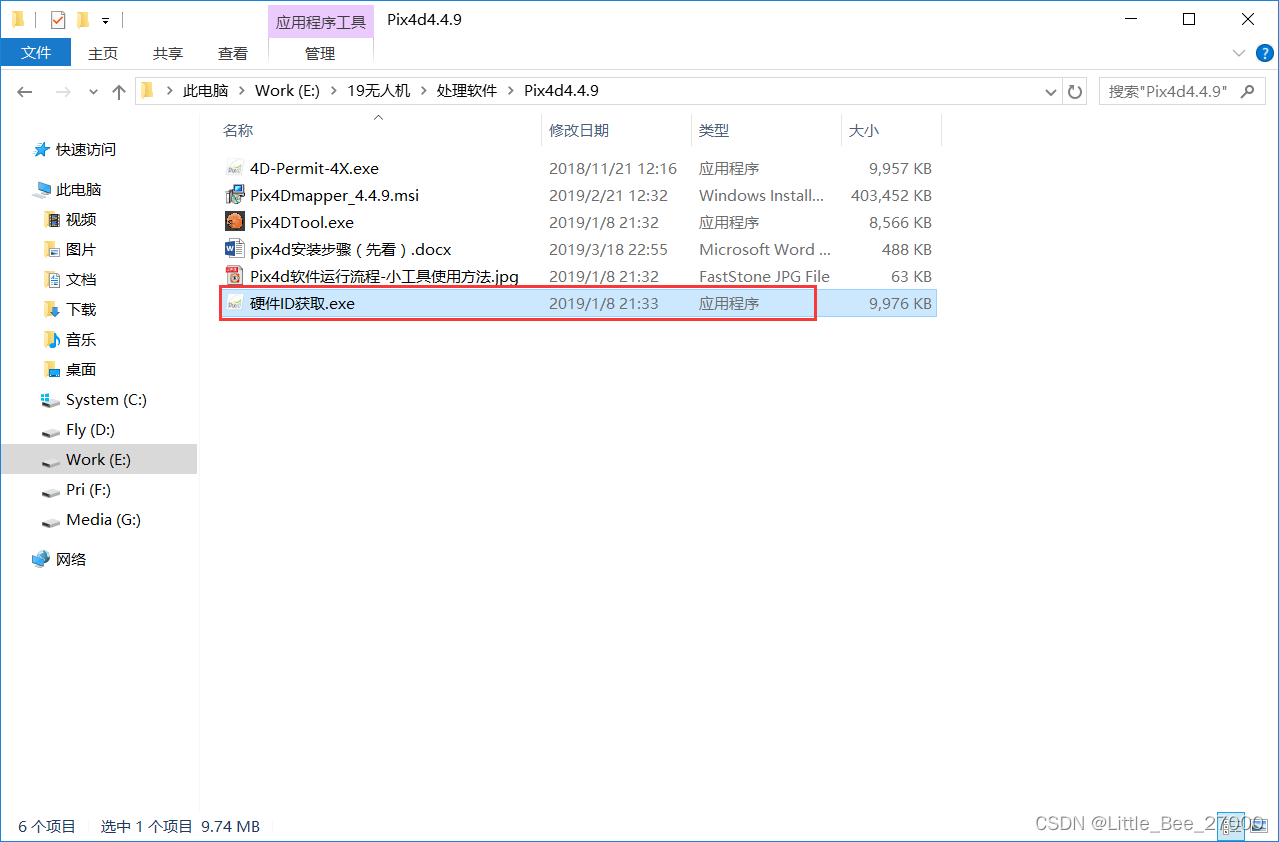Open the quick access toolbar customize dropdown
The height and width of the screenshot is (842, 1279).
coord(105,21)
